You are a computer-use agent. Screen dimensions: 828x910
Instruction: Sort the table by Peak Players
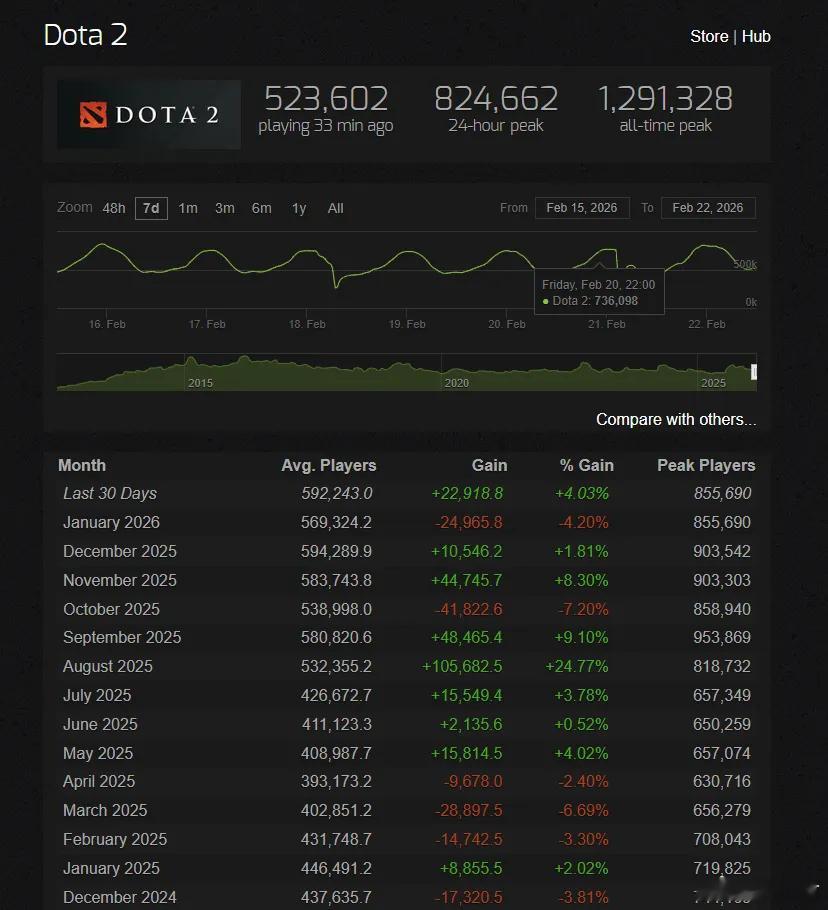[705, 465]
